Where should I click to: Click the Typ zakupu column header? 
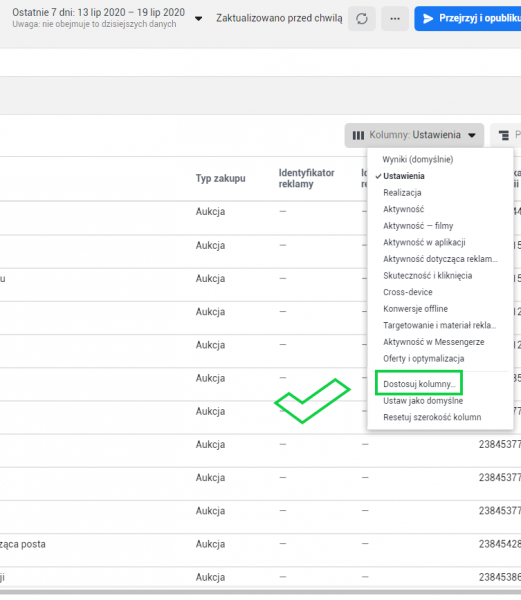[x=220, y=178]
